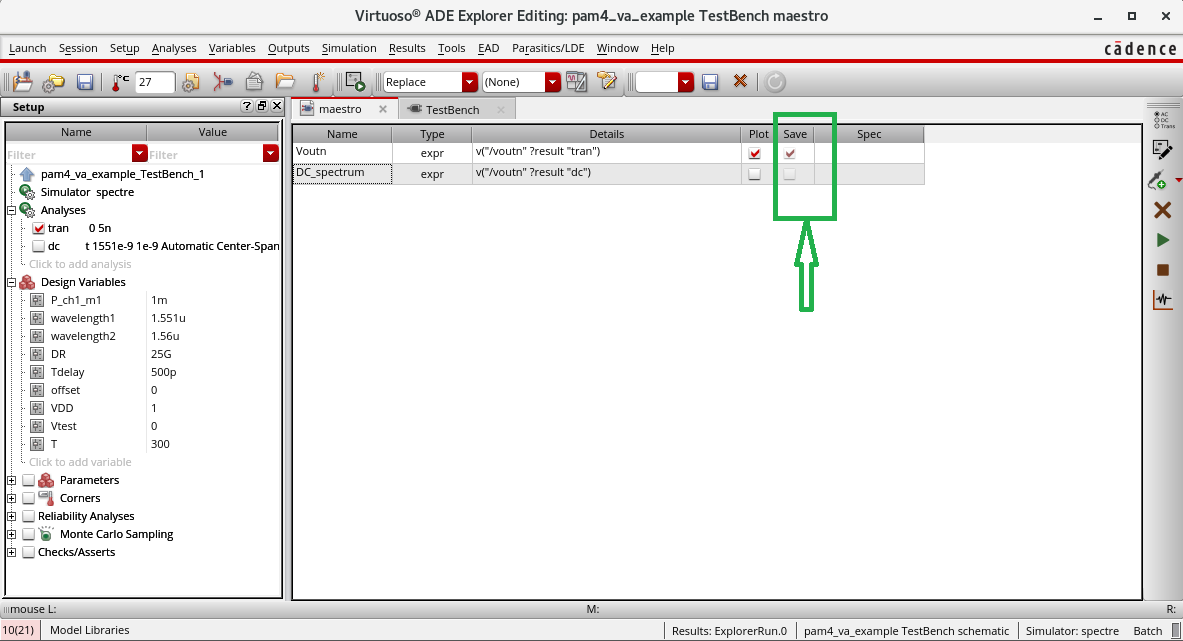Click the simulation run-with-screen icon
The width and height of the screenshot is (1183, 641).
pyautogui.click(x=355, y=82)
